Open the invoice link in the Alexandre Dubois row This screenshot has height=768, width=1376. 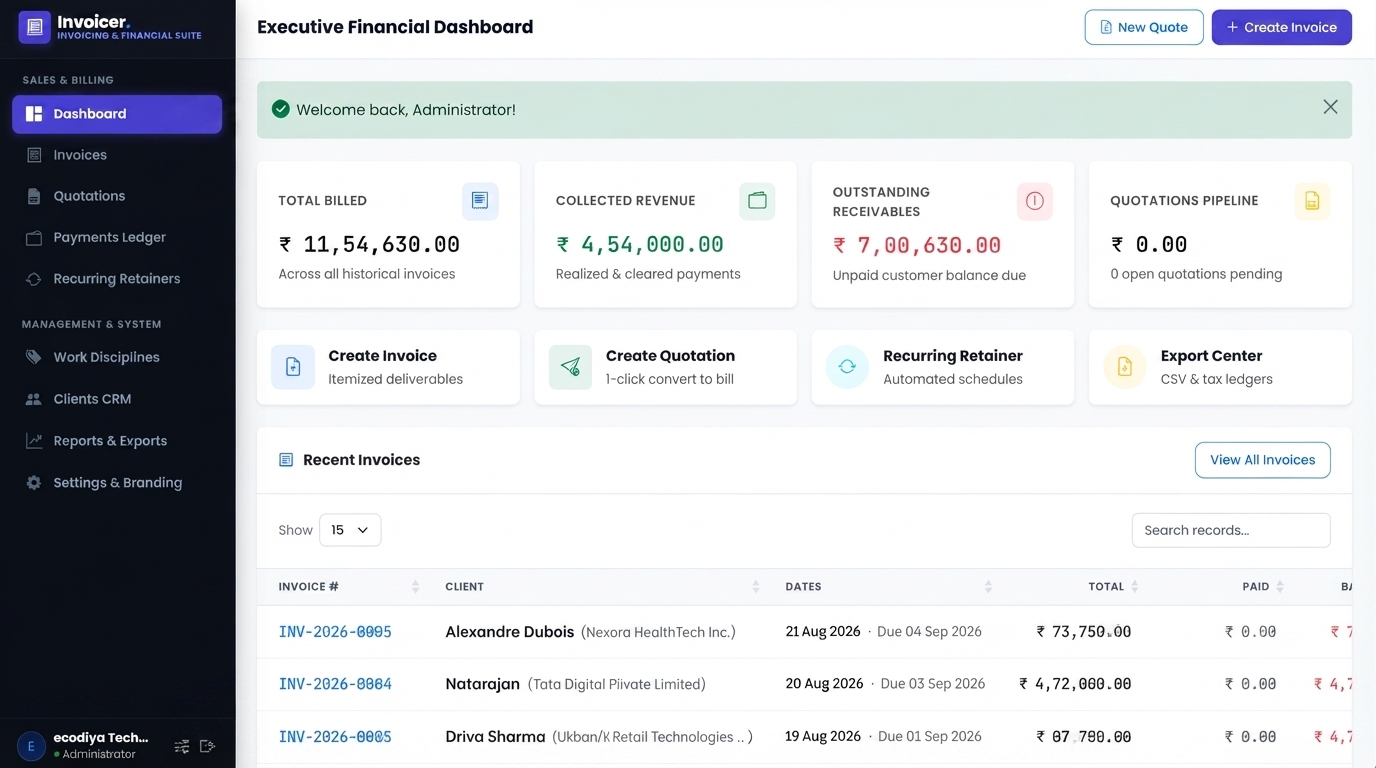(335, 632)
